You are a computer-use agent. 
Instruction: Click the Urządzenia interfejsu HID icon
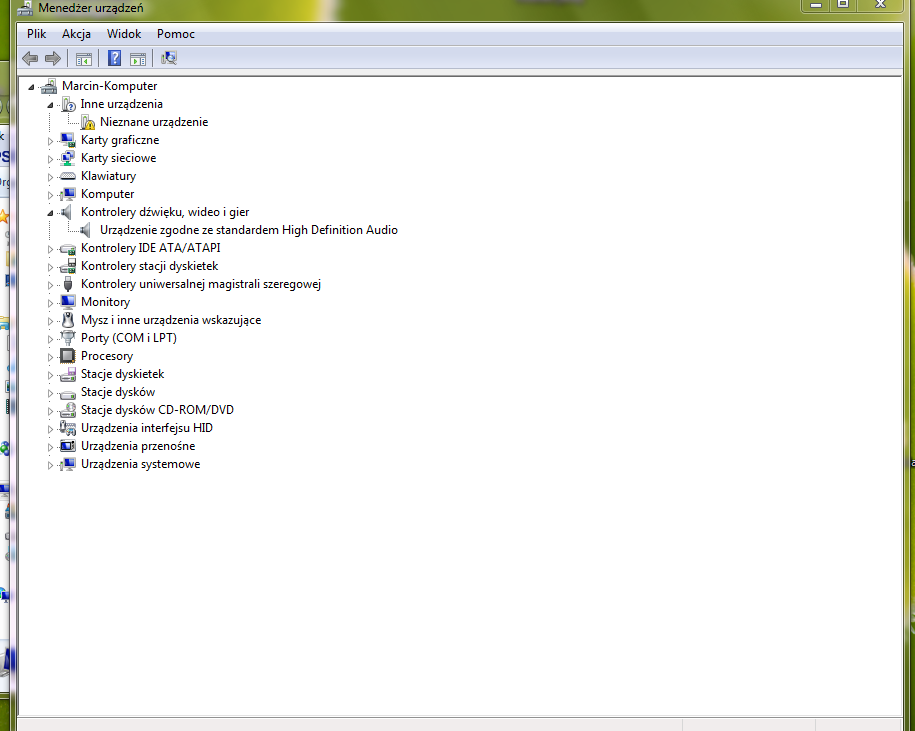(68, 428)
